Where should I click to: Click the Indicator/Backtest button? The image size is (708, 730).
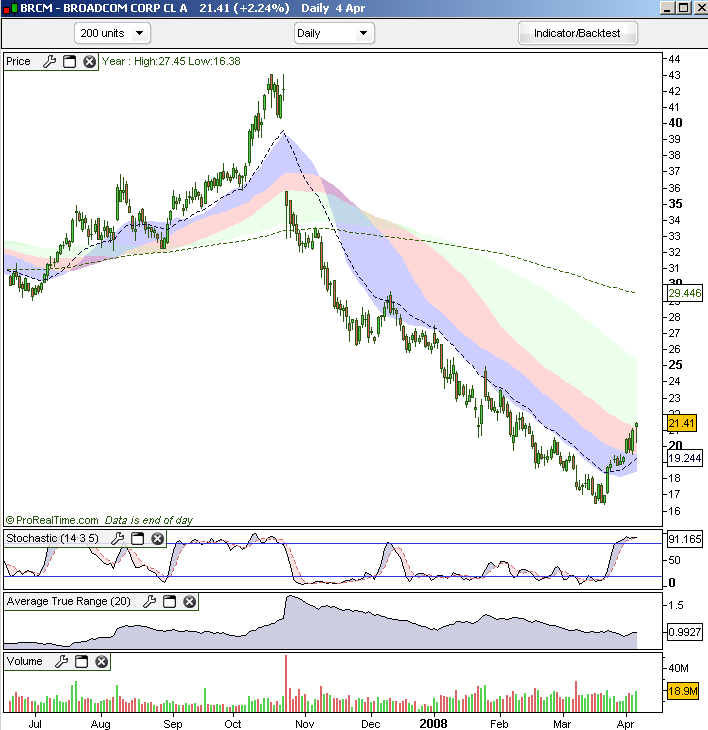[577, 33]
